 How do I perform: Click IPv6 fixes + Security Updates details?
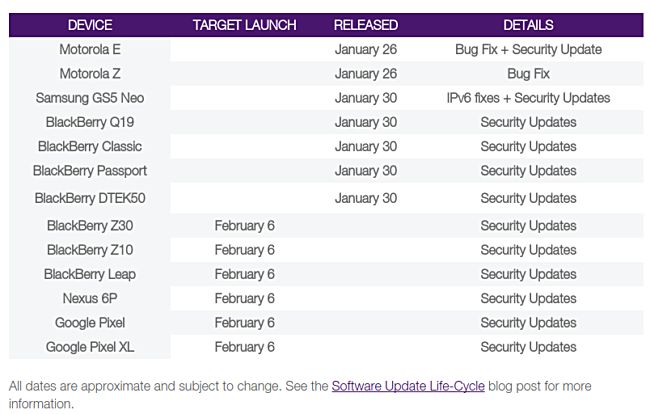tap(528, 98)
